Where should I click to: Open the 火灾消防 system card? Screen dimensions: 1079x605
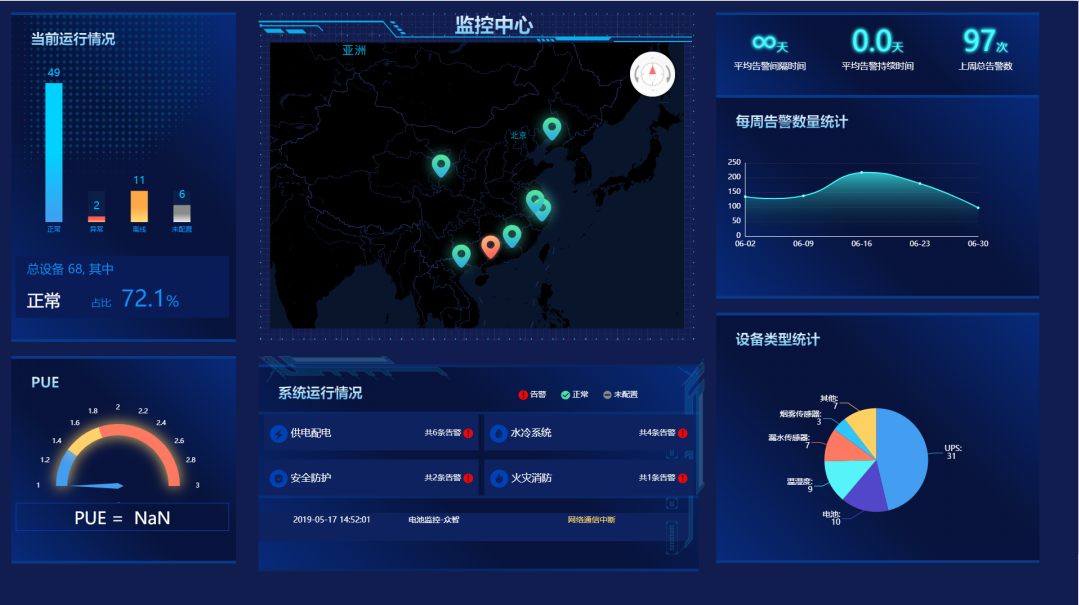590,478
